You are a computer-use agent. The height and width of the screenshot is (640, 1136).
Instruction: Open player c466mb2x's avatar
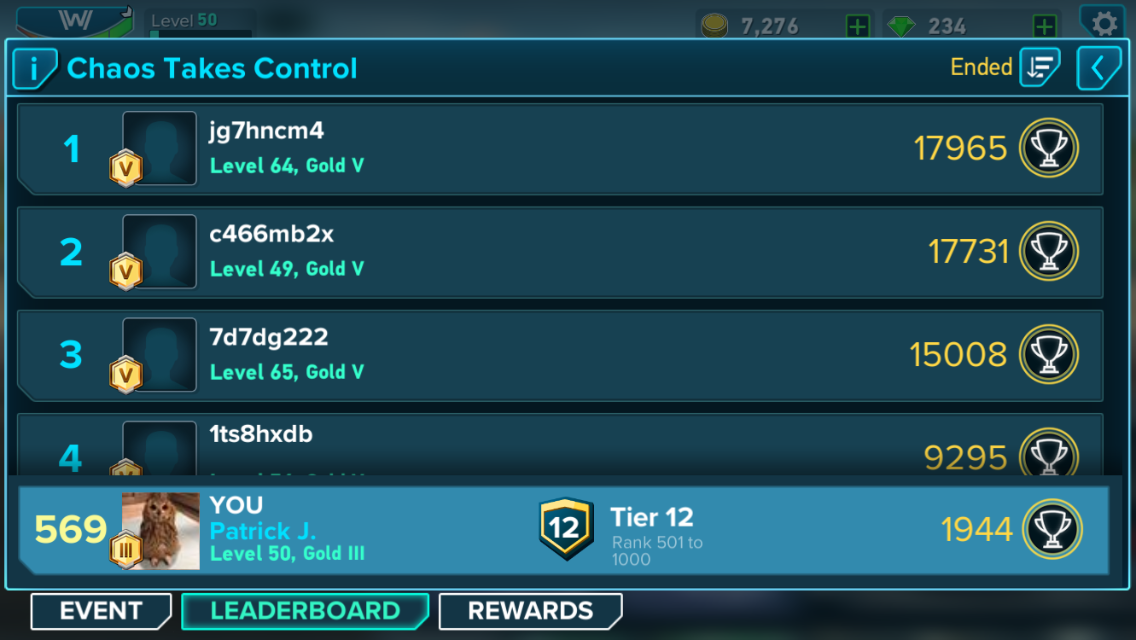159,252
